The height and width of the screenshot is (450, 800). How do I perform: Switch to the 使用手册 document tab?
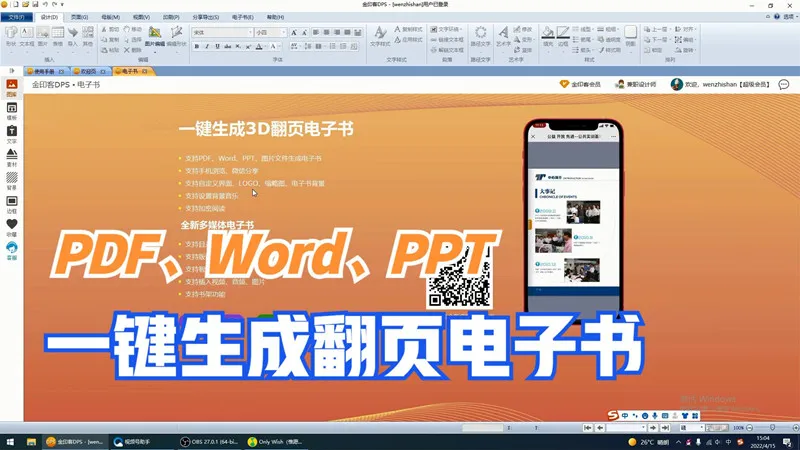[x=45, y=71]
